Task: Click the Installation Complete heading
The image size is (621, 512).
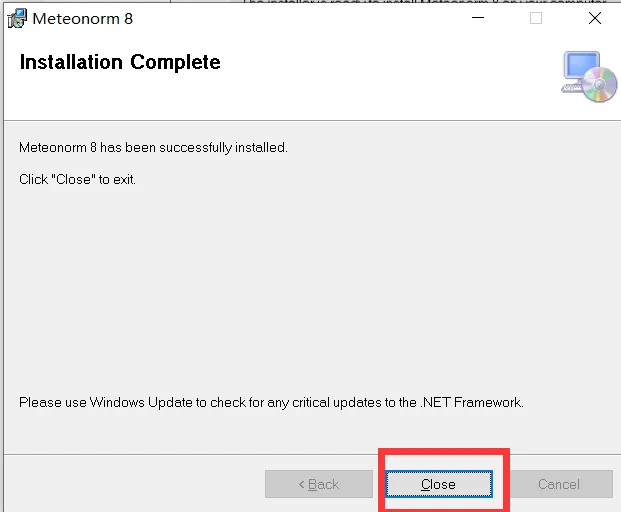Action: pos(120,62)
